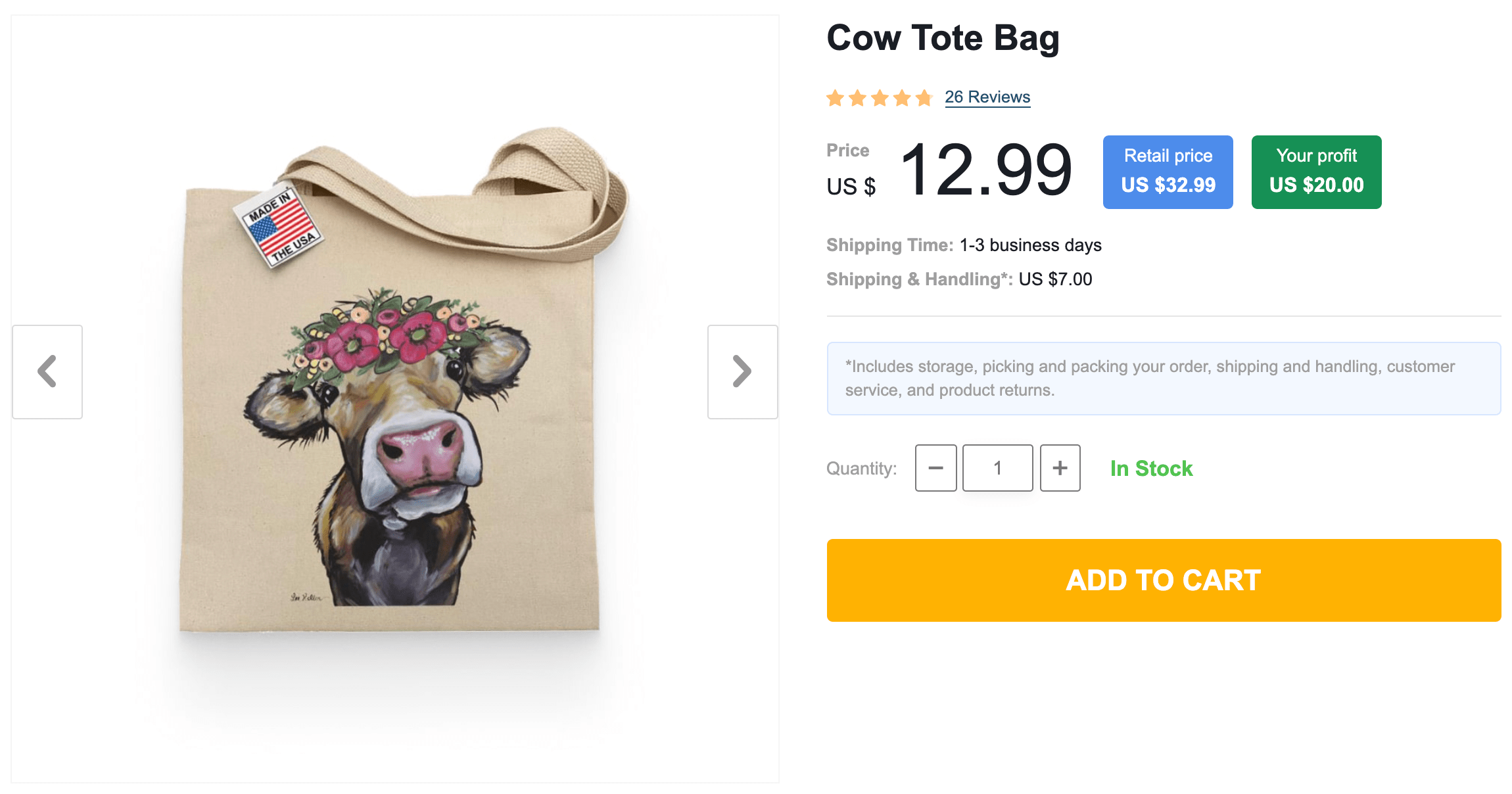Click the first rating star
Image resolution: width=1512 pixels, height=794 pixels.
click(836, 99)
